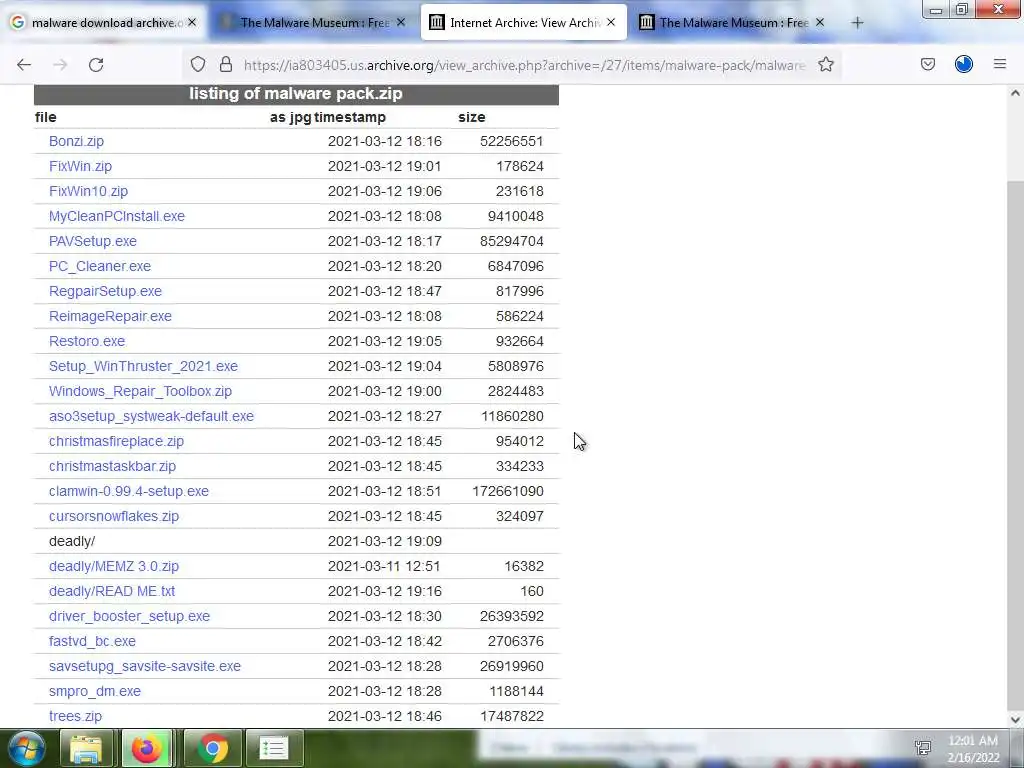This screenshot has height=768, width=1024.
Task: Bookmark this page with the star
Action: coord(826,64)
